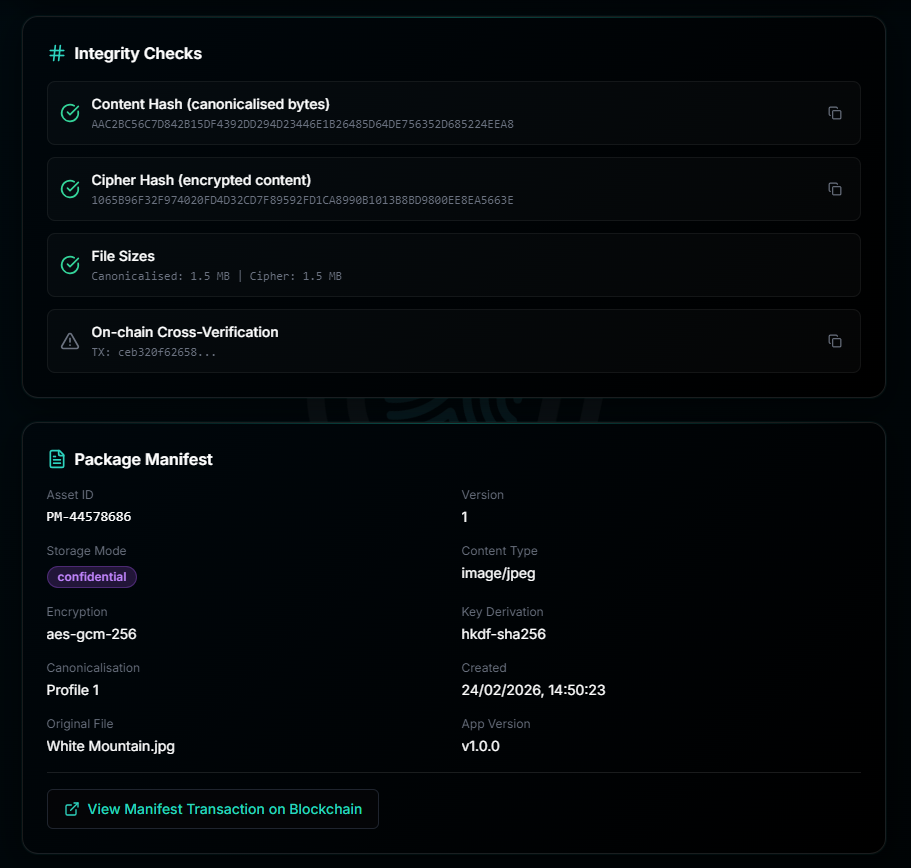Click the File Sizes title
This screenshot has width=911, height=868.
[123, 256]
